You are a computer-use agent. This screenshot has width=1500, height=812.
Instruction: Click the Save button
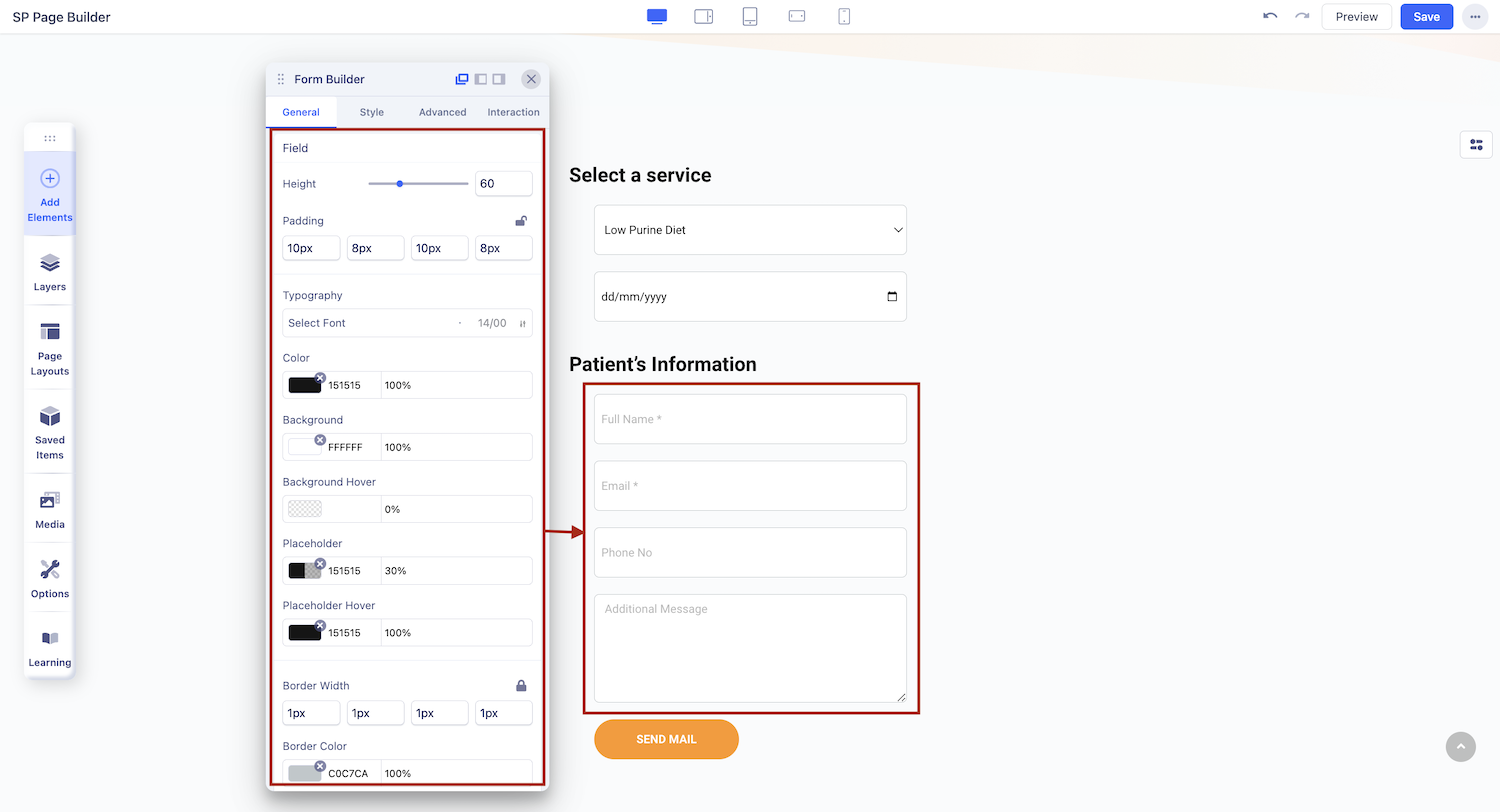coord(1426,17)
